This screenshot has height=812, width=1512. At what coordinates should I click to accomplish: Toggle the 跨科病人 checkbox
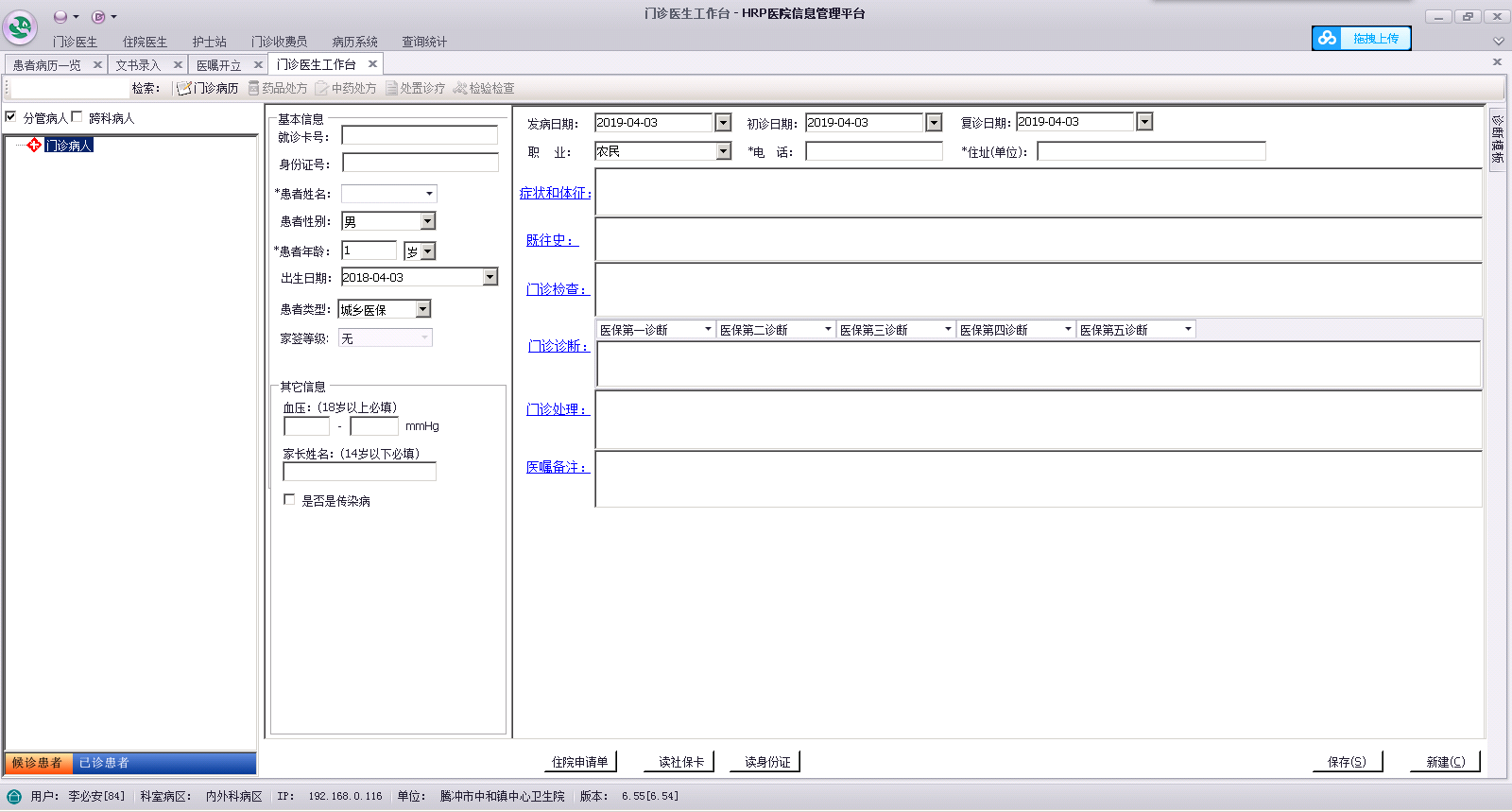(x=77, y=117)
